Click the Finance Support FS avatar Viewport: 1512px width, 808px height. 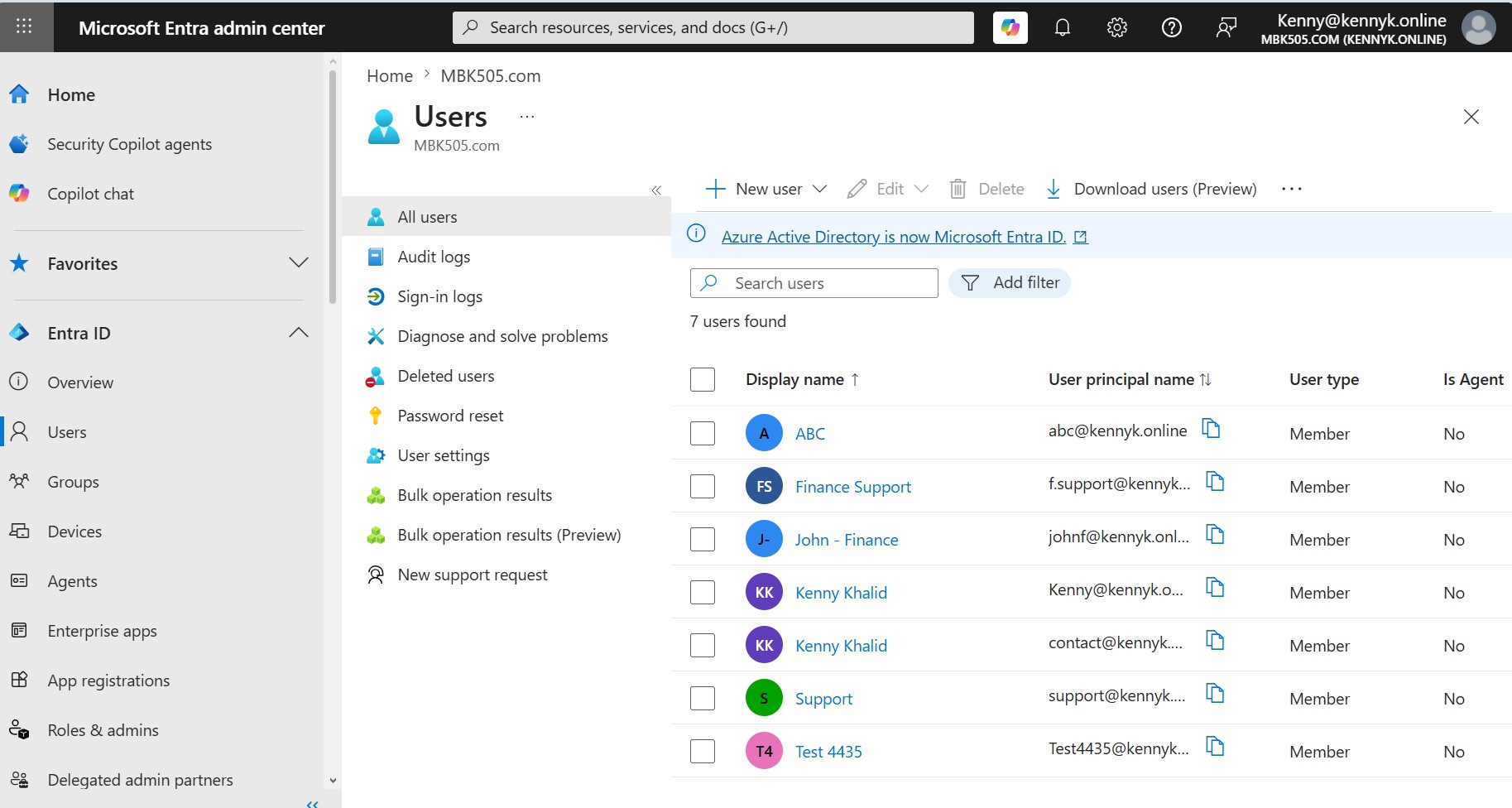764,486
